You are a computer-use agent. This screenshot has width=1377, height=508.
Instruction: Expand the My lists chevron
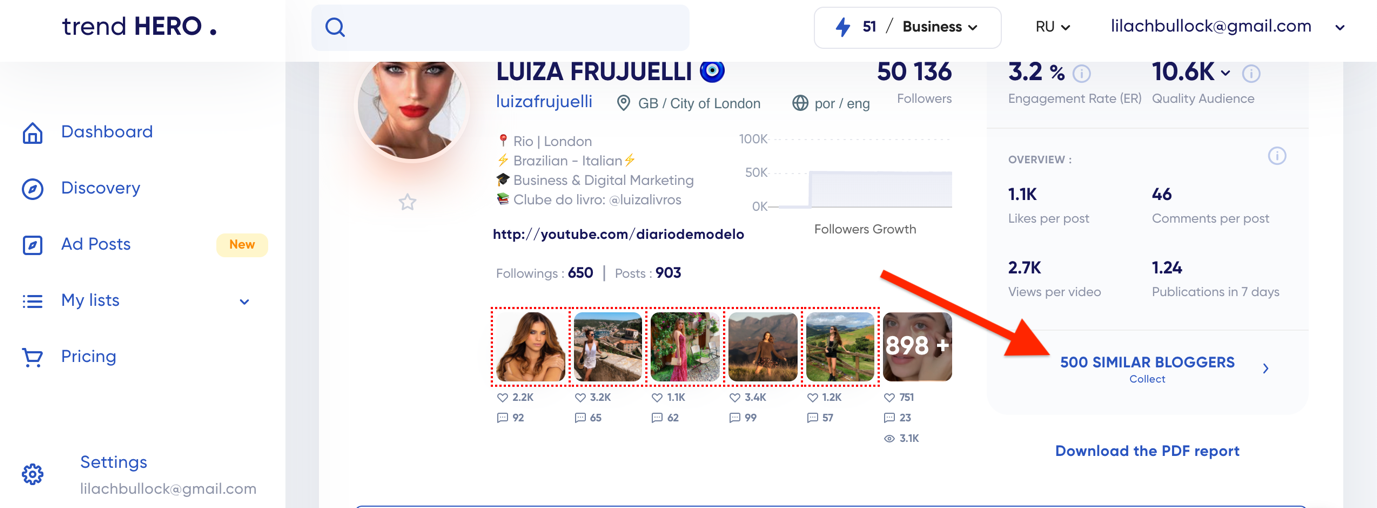click(244, 301)
